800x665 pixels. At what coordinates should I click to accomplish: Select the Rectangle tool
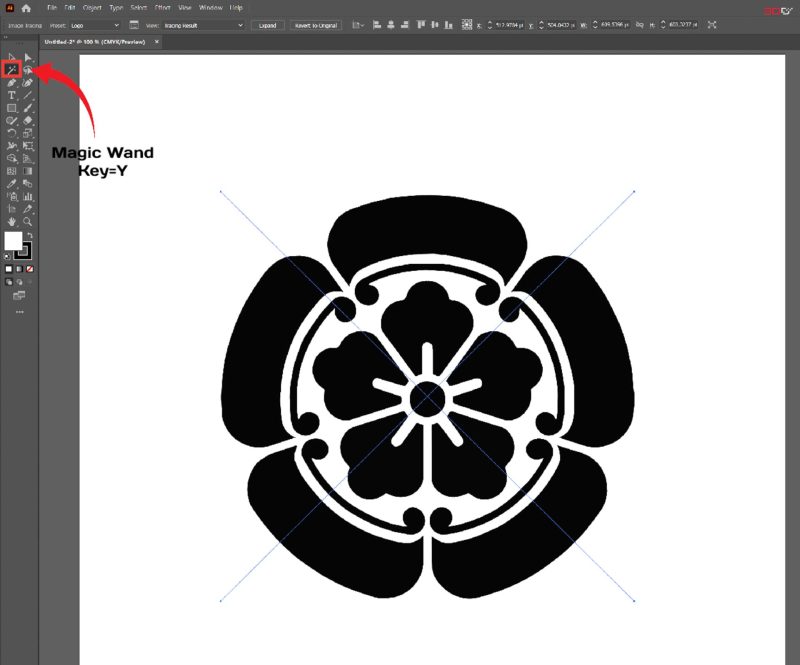(x=11, y=108)
